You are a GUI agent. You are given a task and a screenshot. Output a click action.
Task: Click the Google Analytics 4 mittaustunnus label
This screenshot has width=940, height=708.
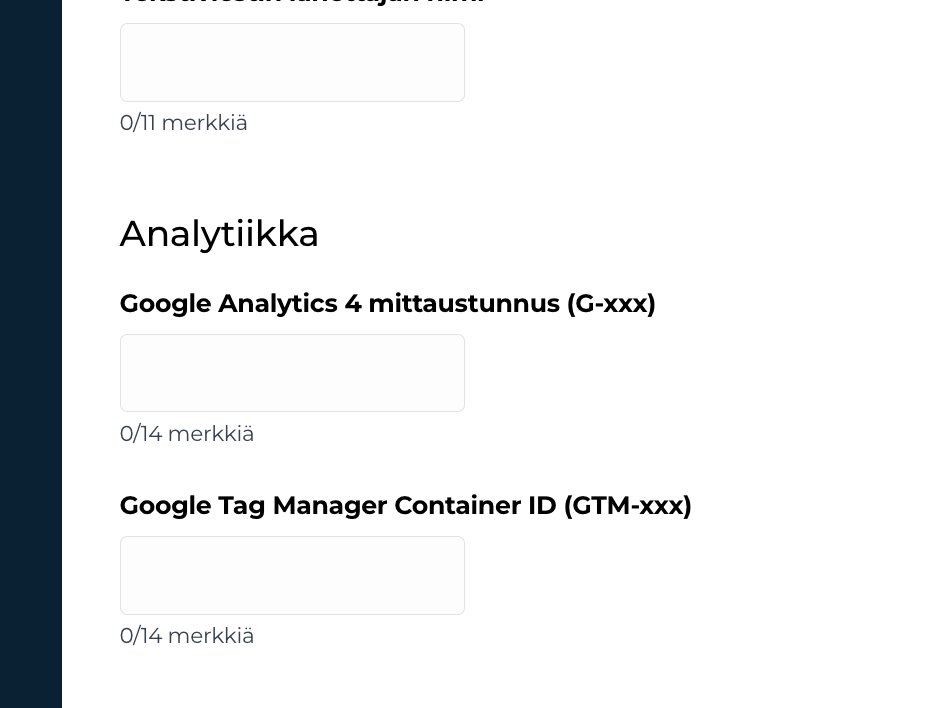point(387,303)
